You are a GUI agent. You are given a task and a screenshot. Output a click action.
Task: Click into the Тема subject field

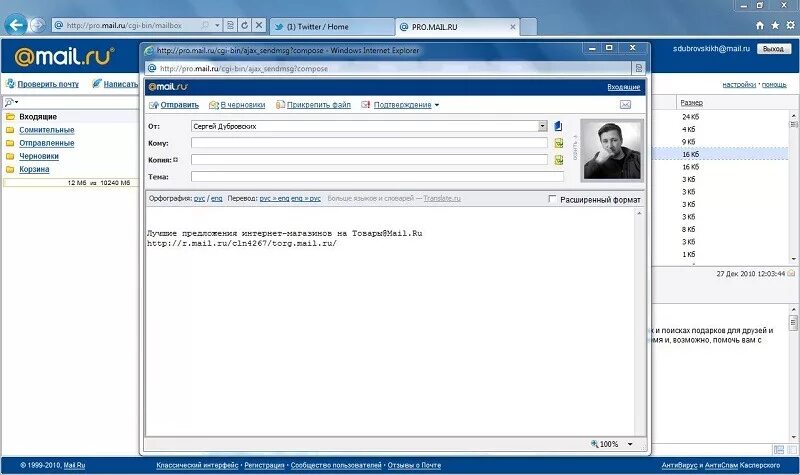click(378, 177)
